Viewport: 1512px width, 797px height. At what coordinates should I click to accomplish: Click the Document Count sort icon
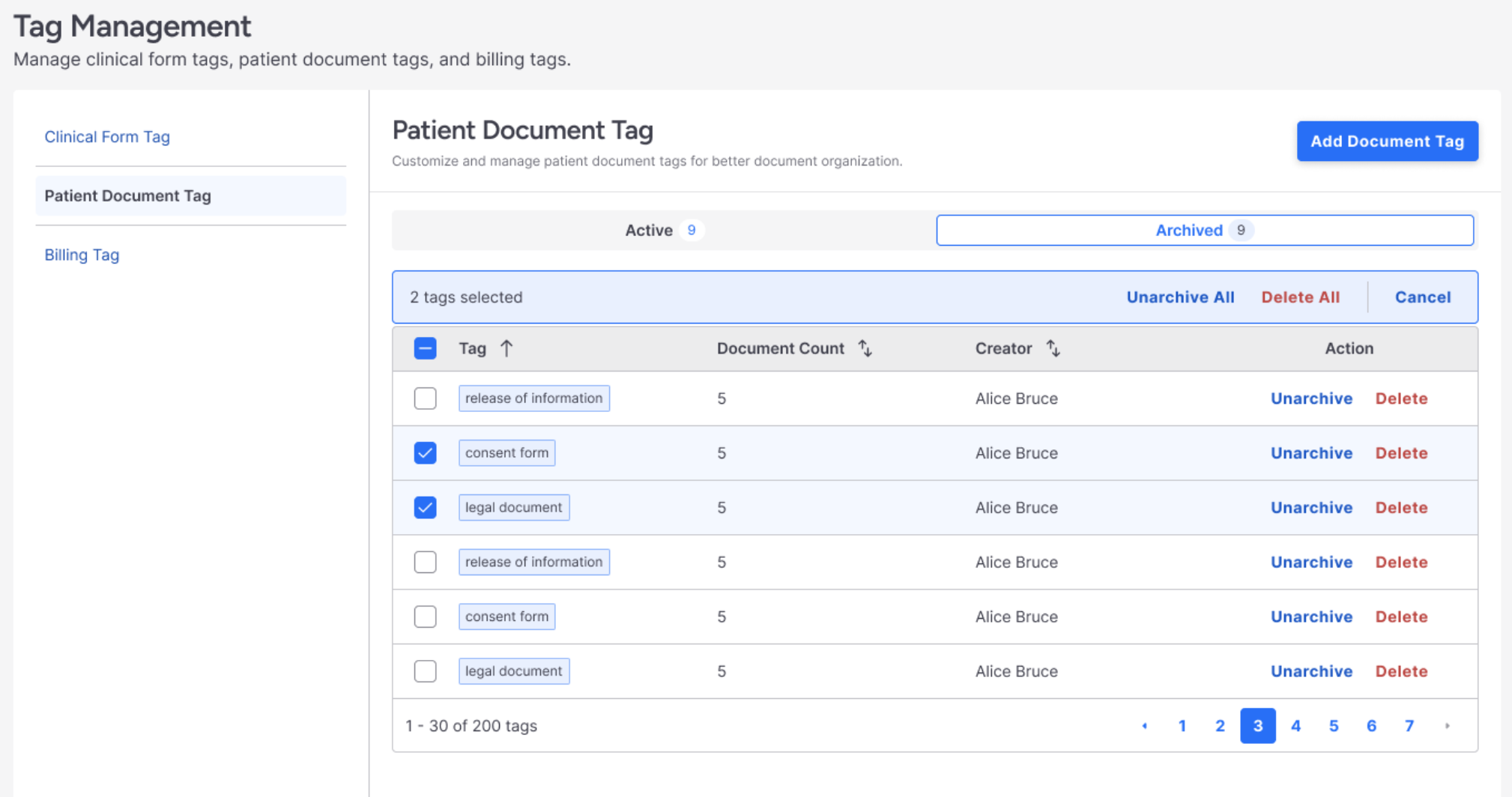(865, 348)
